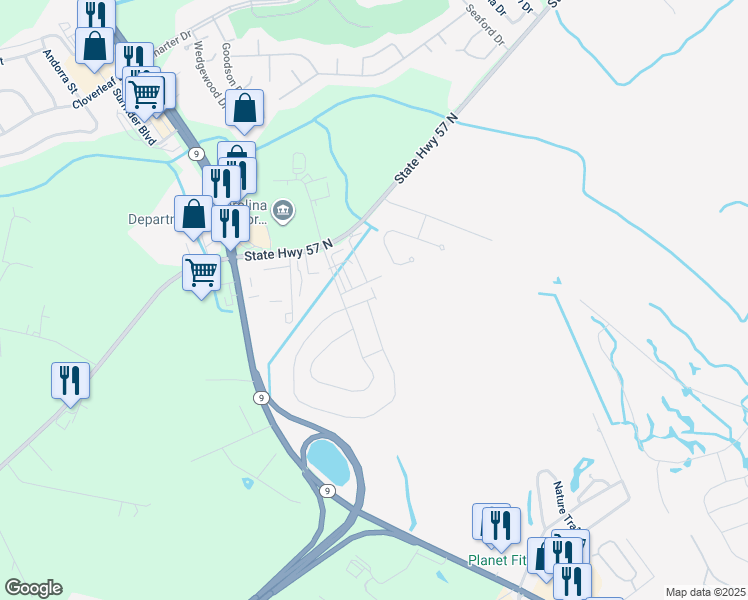Click the Map data ©2025 attribution
Image resolution: width=748 pixels, height=600 pixels.
pos(706,592)
